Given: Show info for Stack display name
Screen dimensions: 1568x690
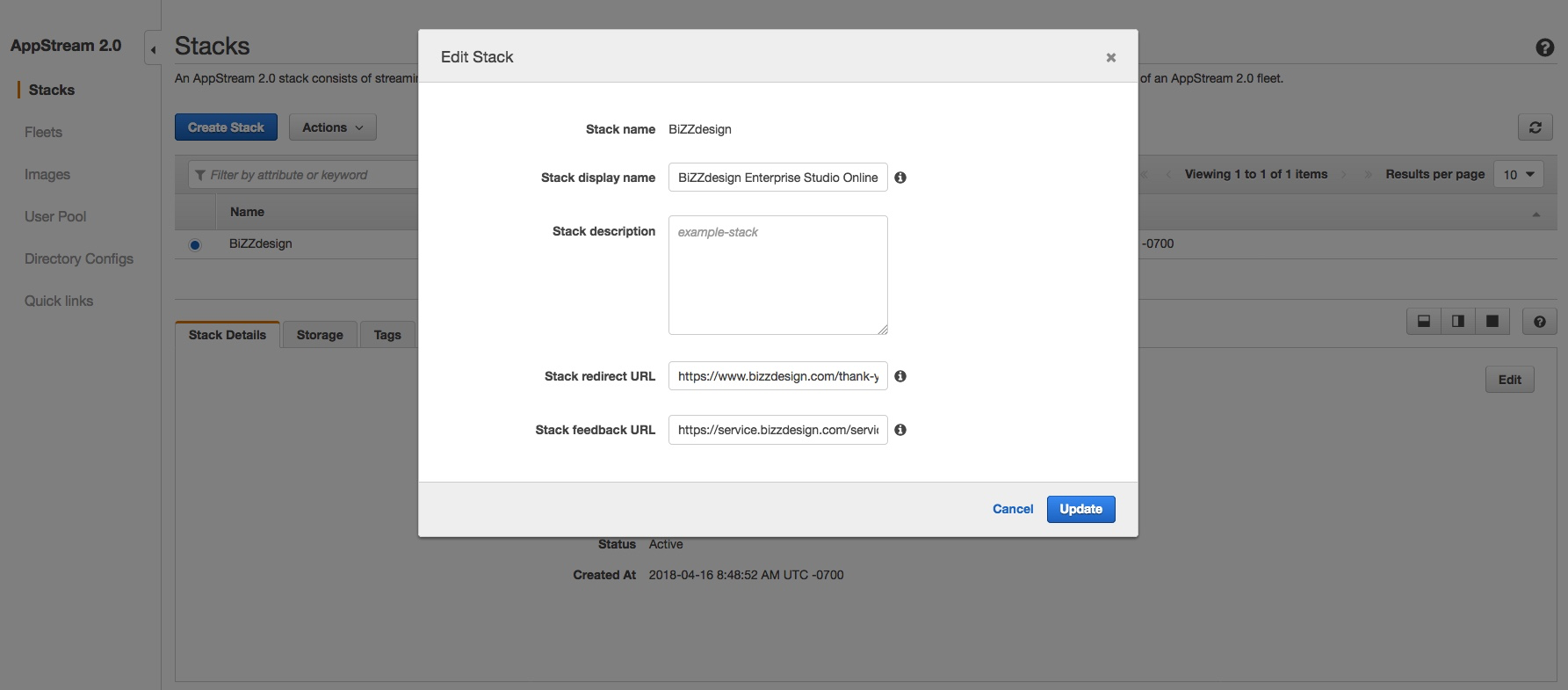Looking at the screenshot, I should [900, 178].
